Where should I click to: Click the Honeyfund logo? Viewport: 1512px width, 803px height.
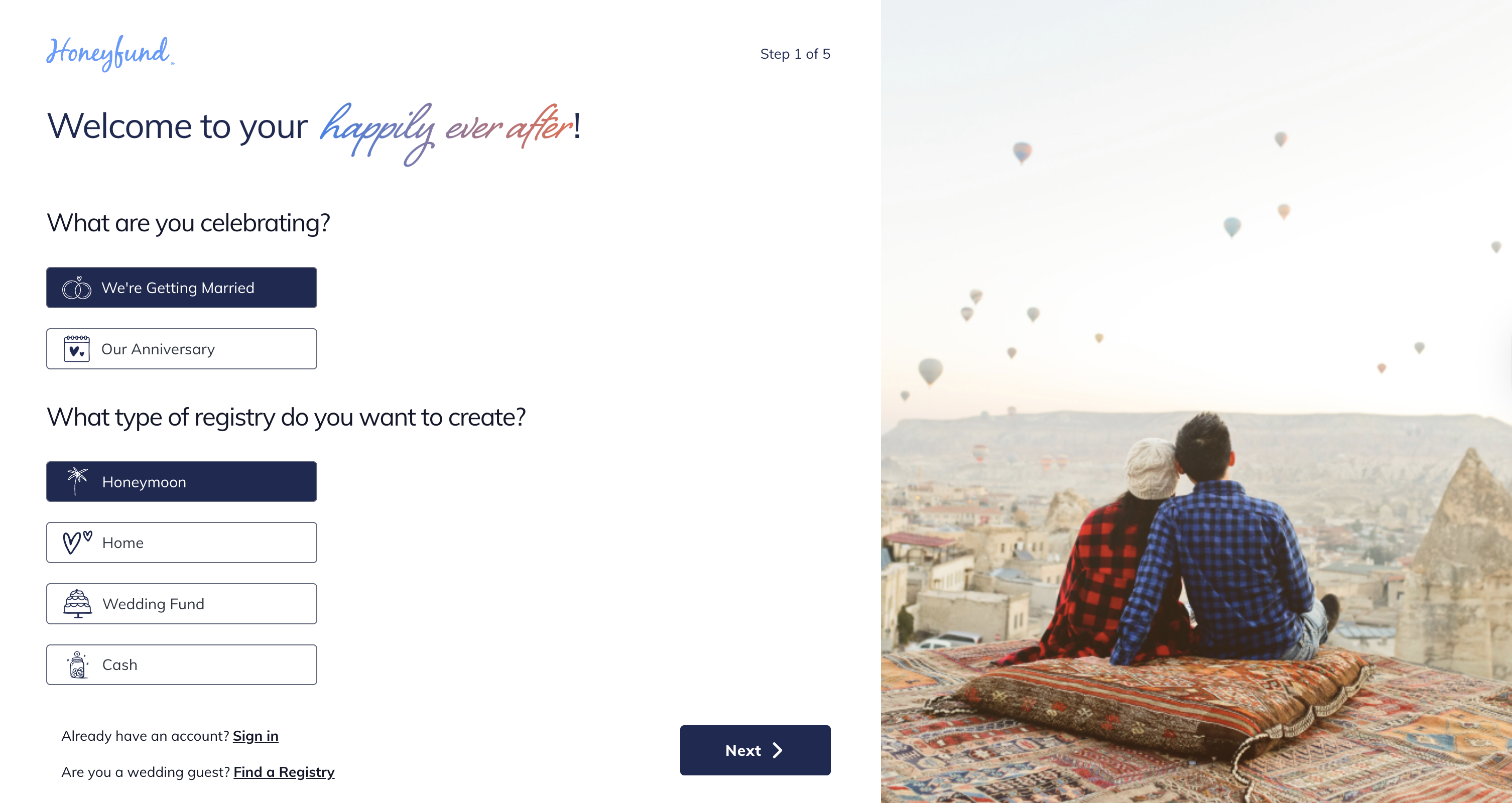point(110,53)
